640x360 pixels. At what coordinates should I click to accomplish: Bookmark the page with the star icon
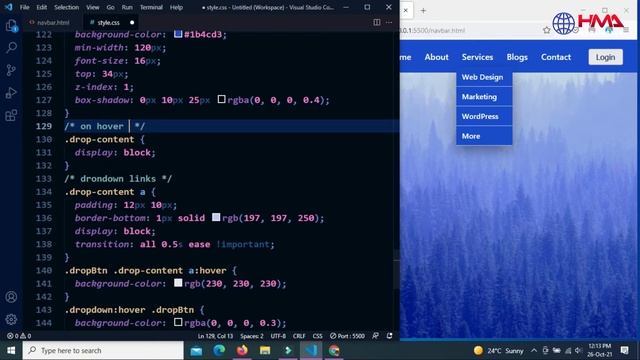click(x=547, y=30)
